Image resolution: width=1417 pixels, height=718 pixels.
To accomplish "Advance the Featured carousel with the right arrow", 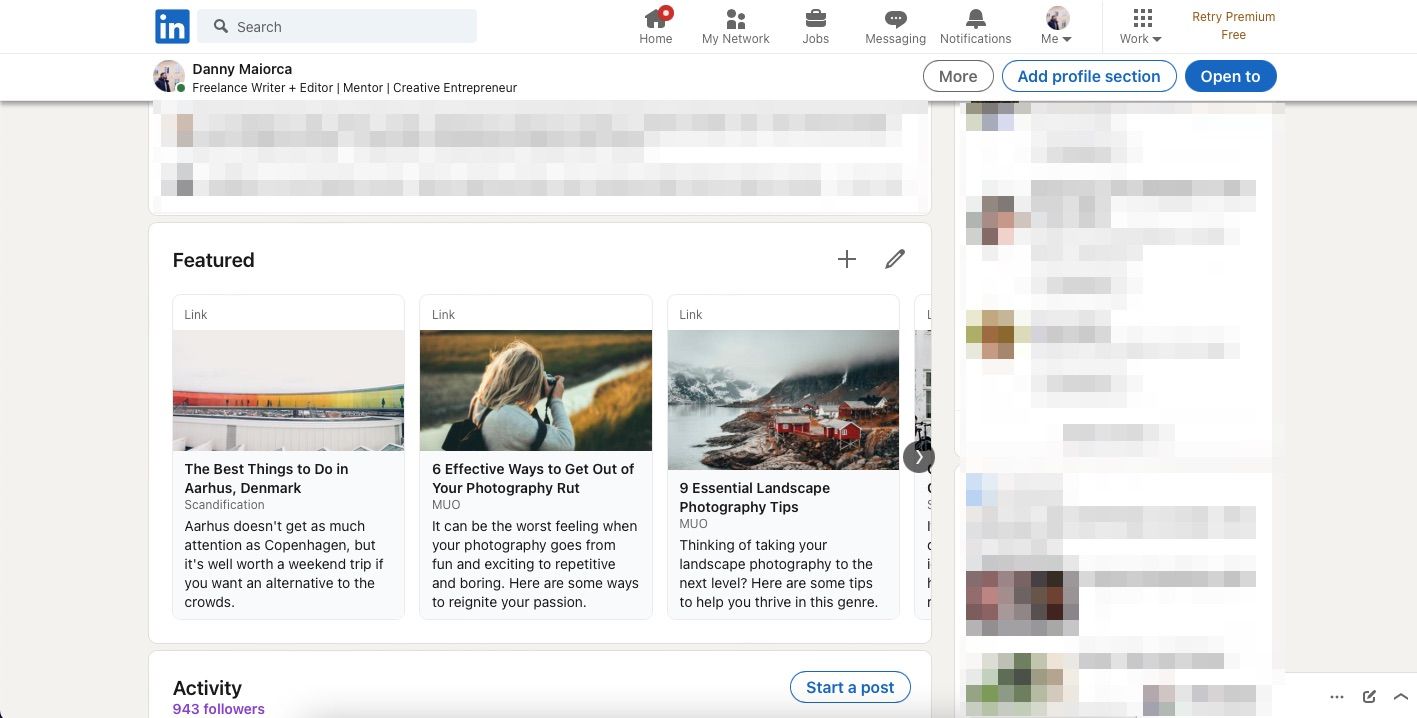I will pyautogui.click(x=917, y=456).
